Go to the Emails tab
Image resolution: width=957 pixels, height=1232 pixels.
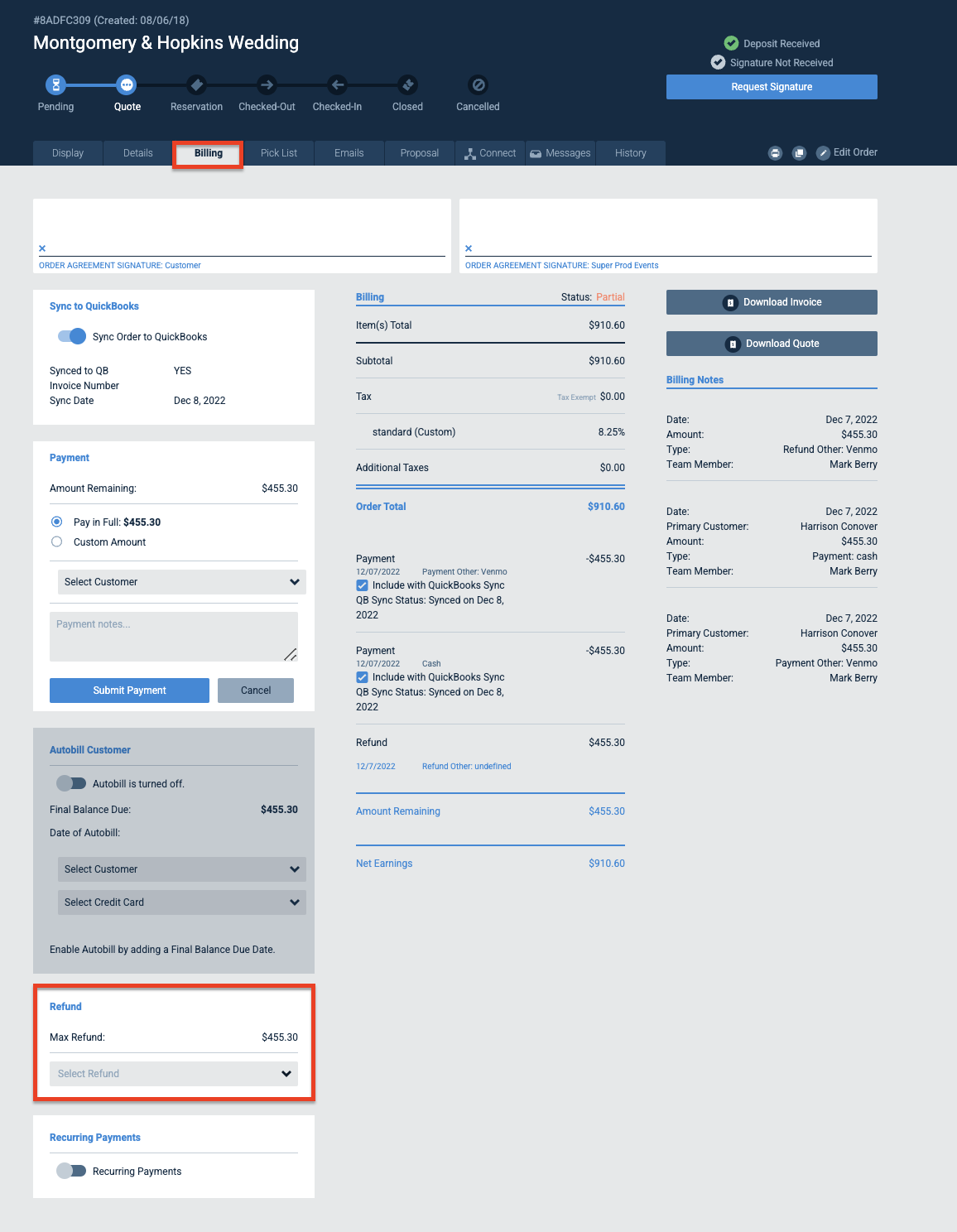point(349,153)
